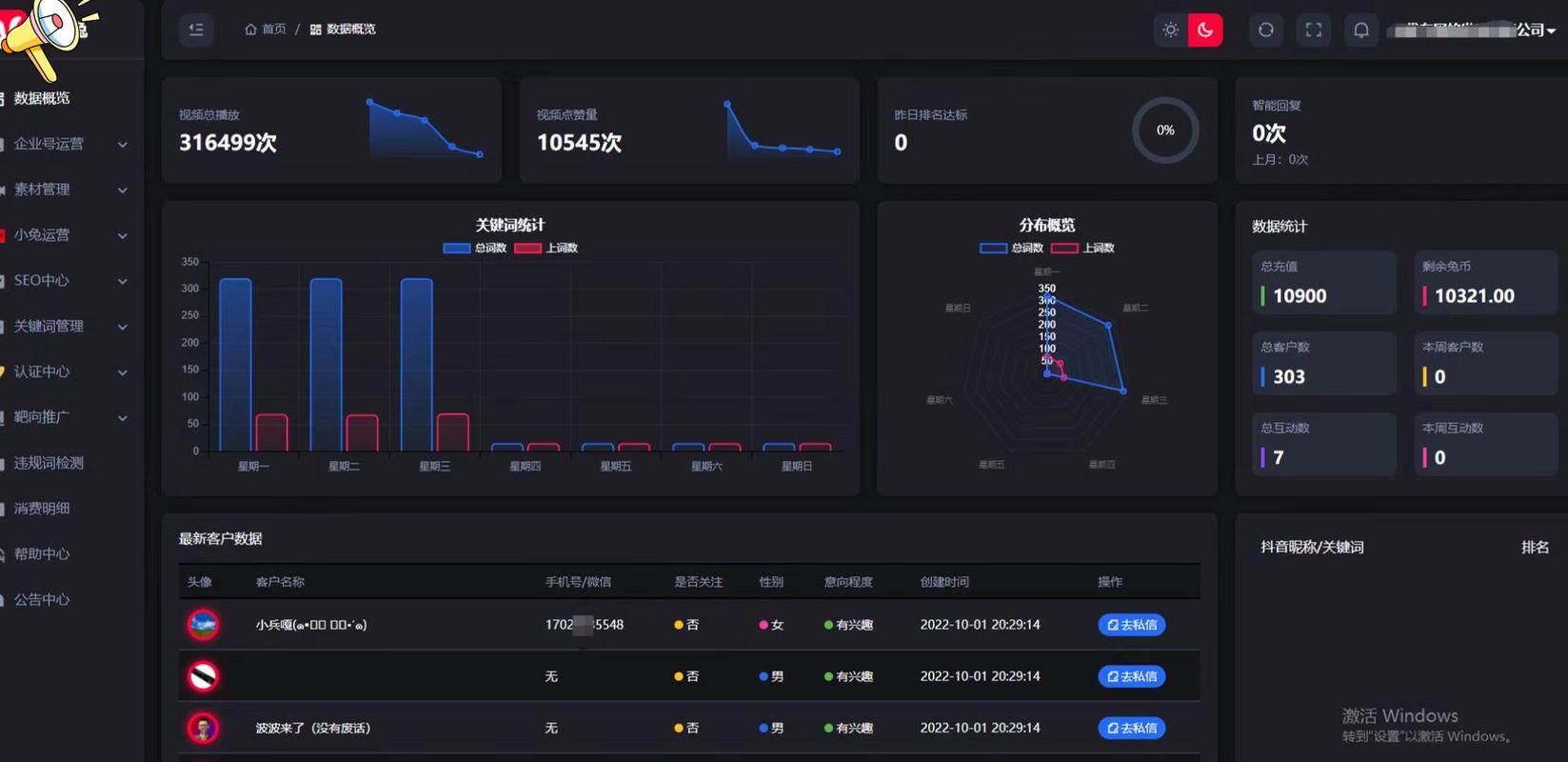Expand the SEO中心 menu
This screenshot has width=1568, height=762.
tap(67, 281)
